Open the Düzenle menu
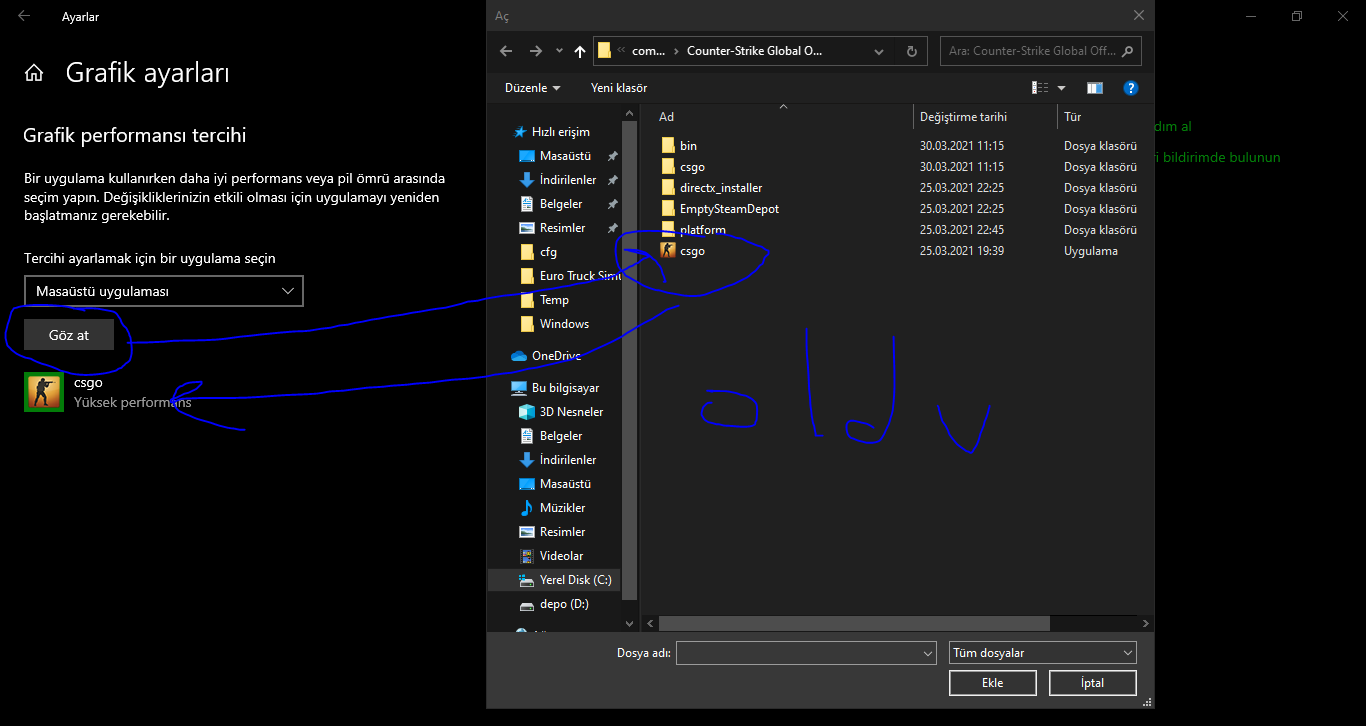Viewport: 1366px width, 726px height. (533, 88)
